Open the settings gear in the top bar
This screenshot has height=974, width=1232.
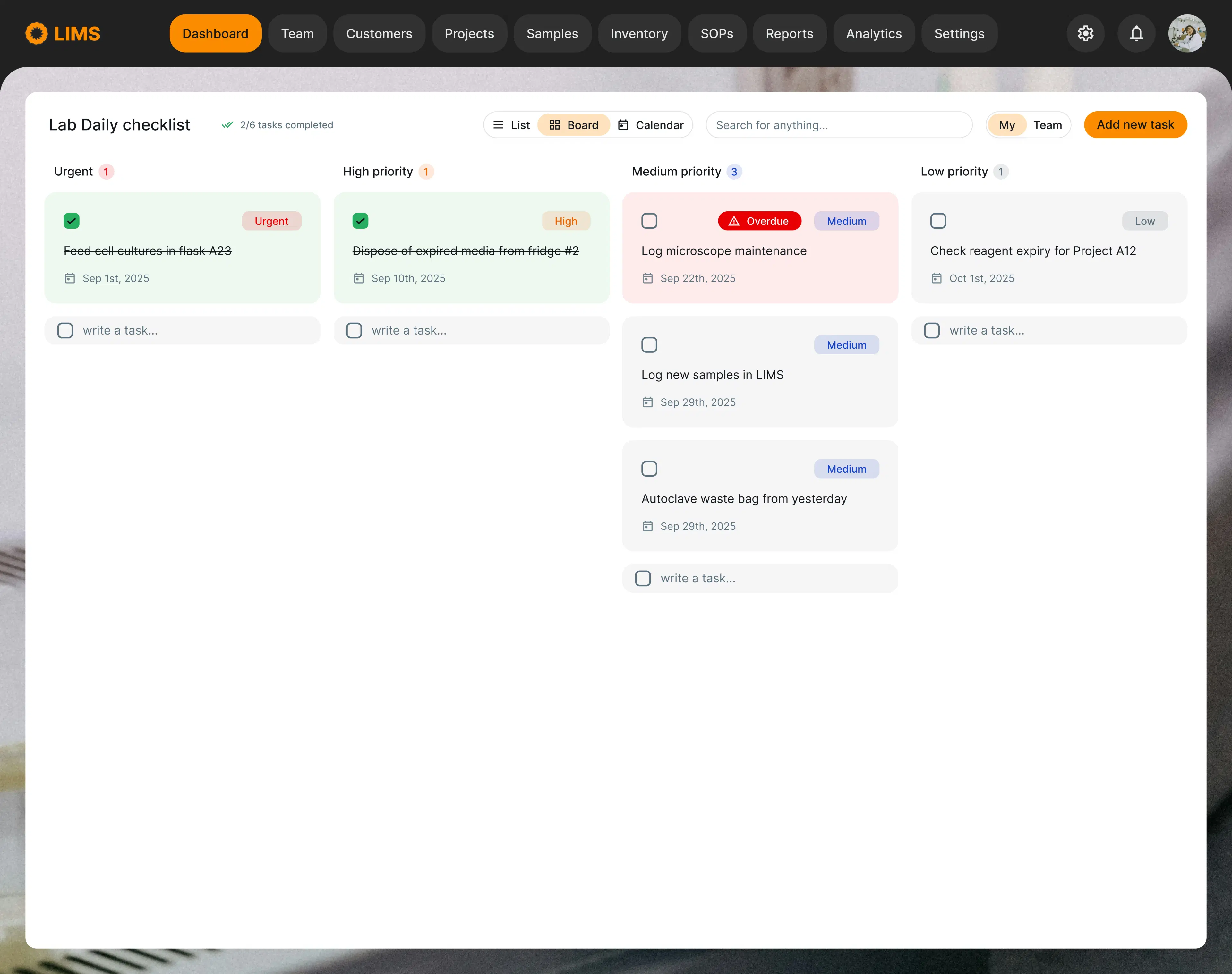[1085, 33]
